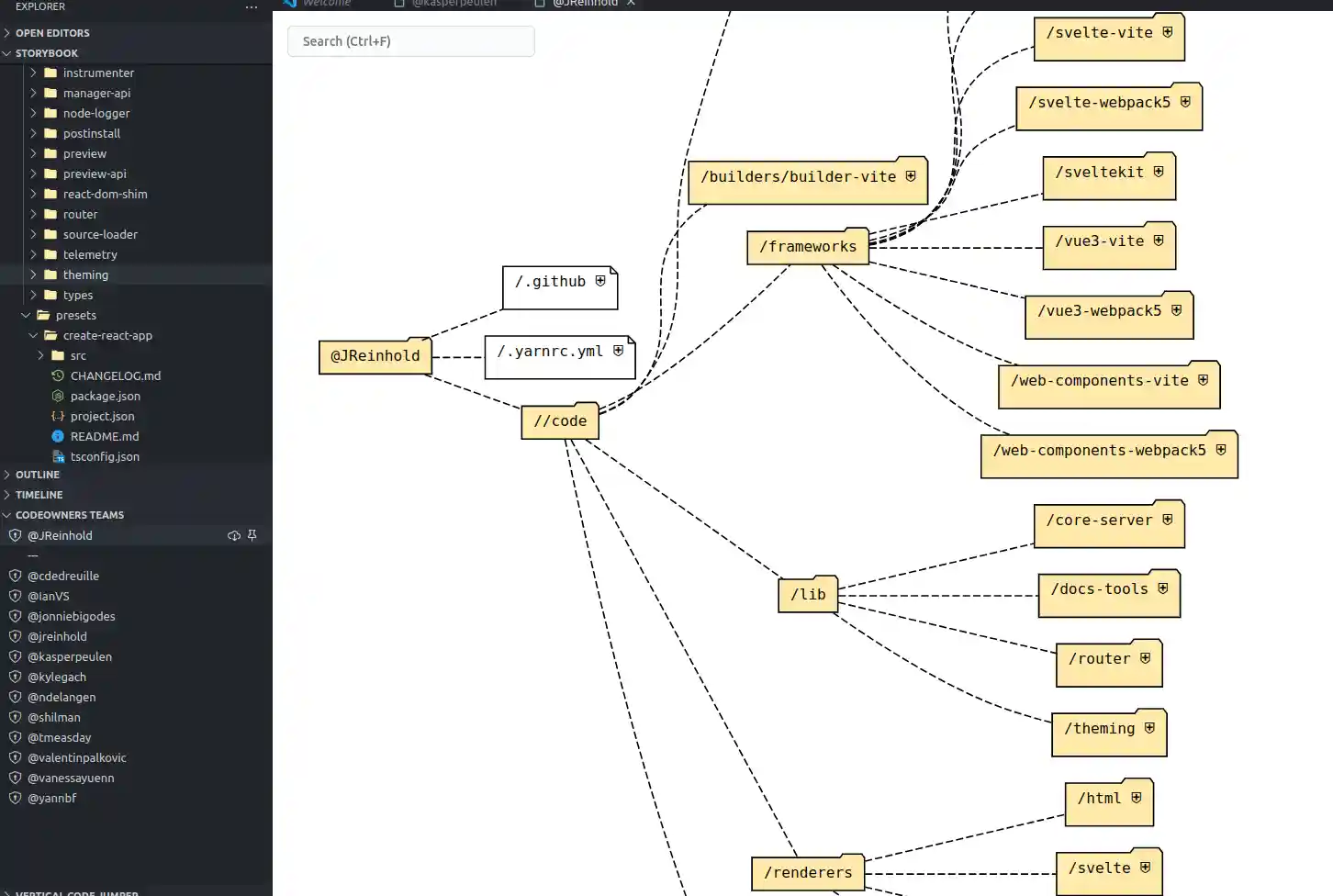The height and width of the screenshot is (896, 1333).
Task: Click the download icon on the /sveltekit node
Action: (1159, 170)
